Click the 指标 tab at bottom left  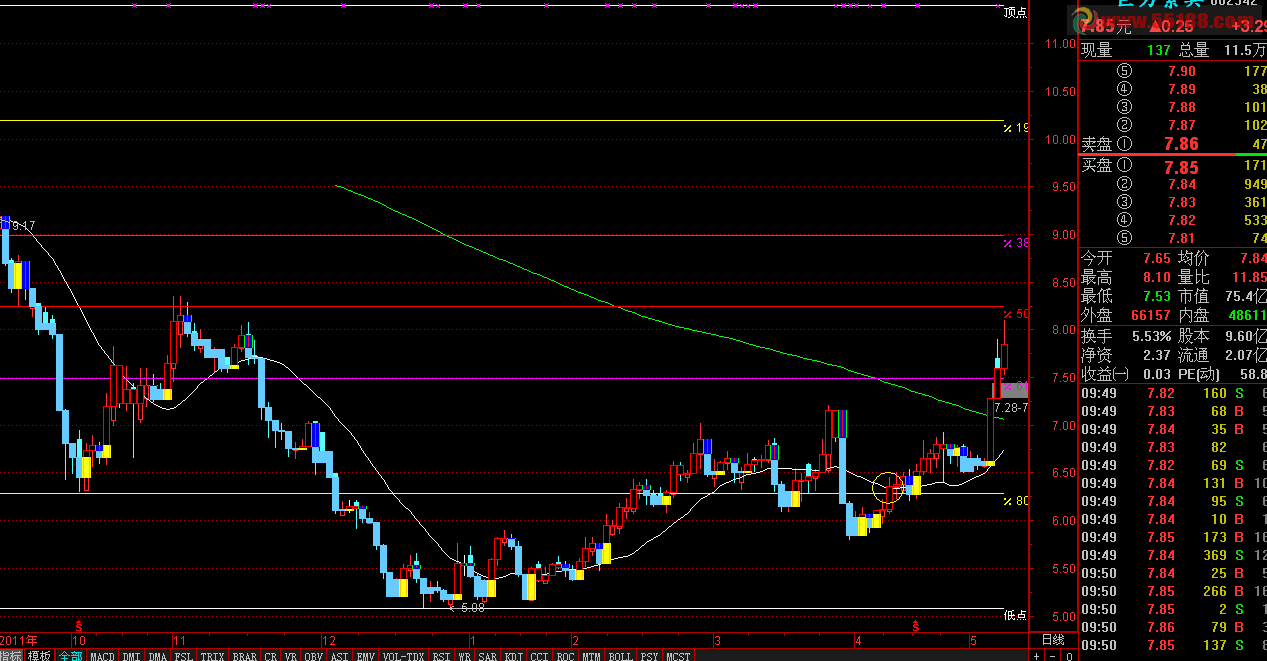[x=11, y=656]
